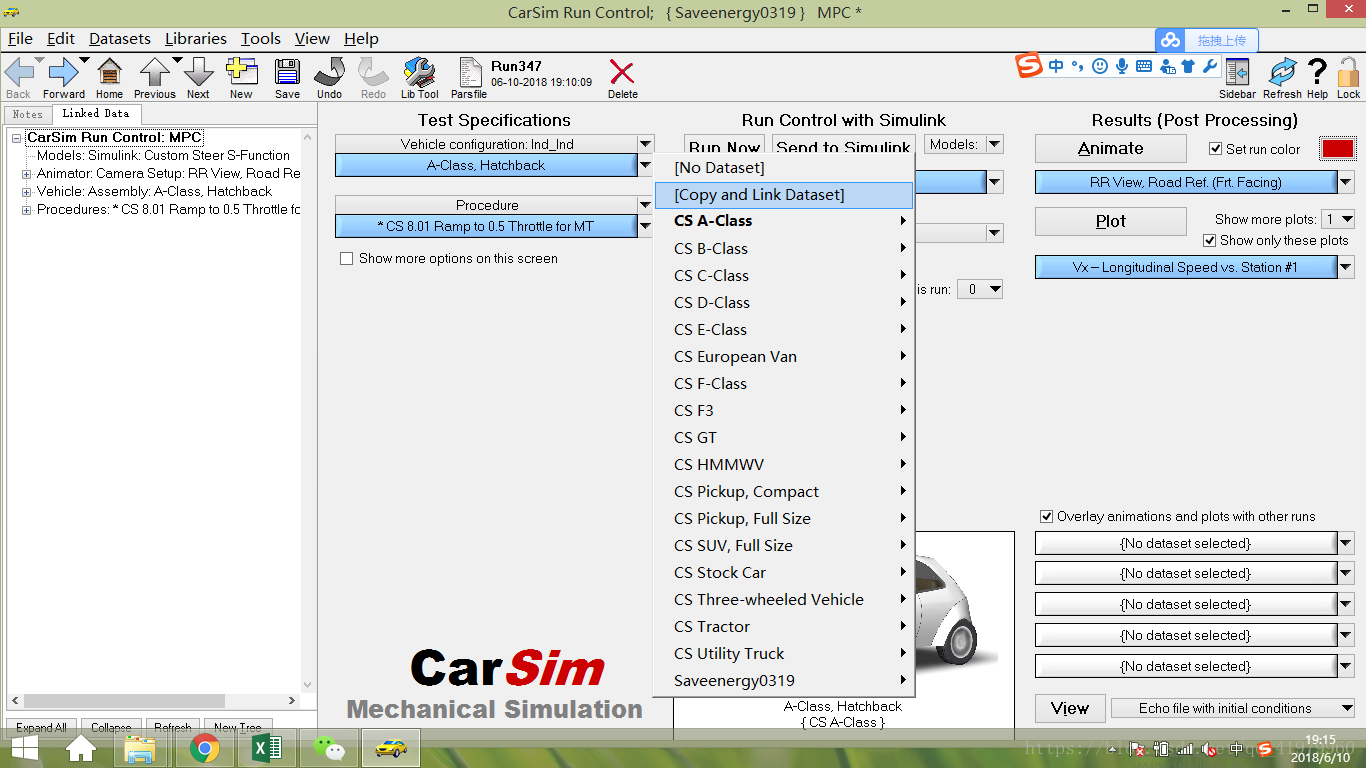
Task: Click the Send to Simulink button
Action: [843, 147]
